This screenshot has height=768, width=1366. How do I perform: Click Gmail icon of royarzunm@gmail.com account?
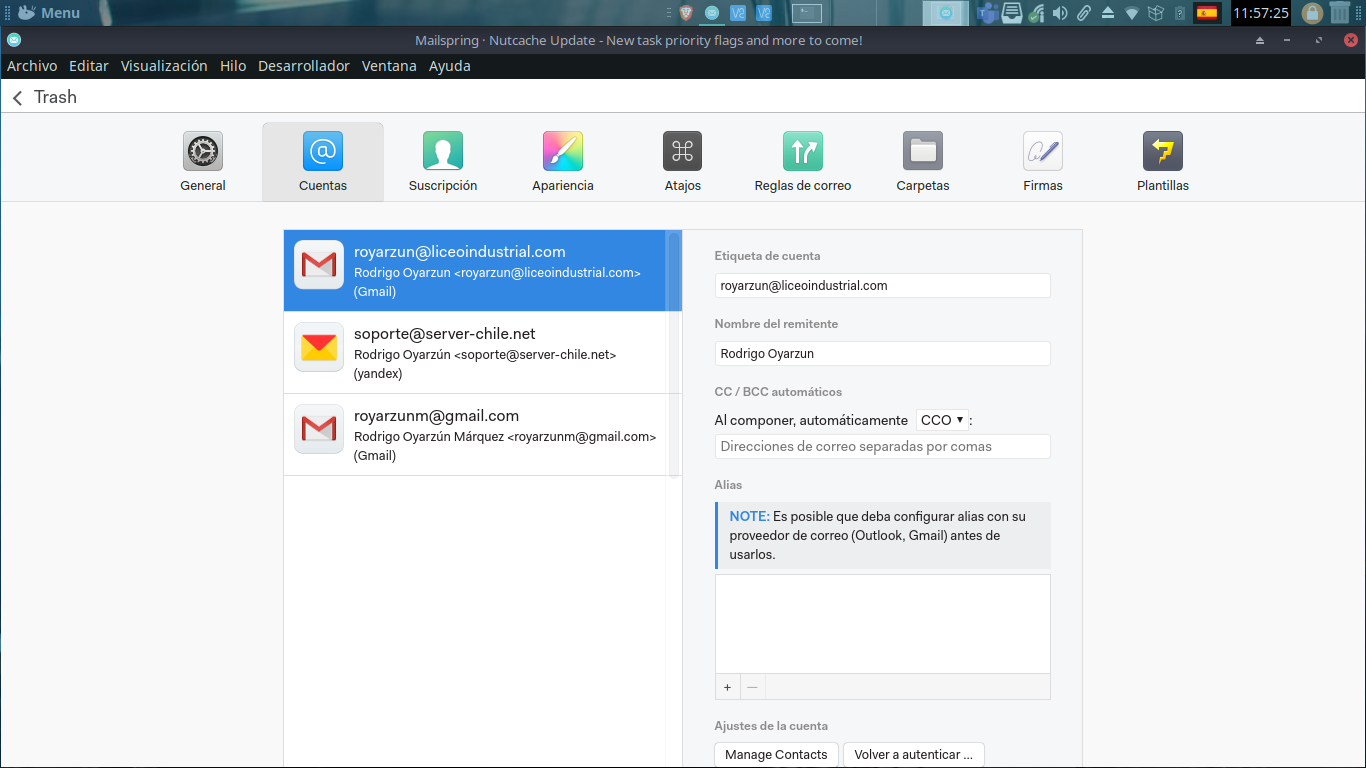(x=319, y=429)
